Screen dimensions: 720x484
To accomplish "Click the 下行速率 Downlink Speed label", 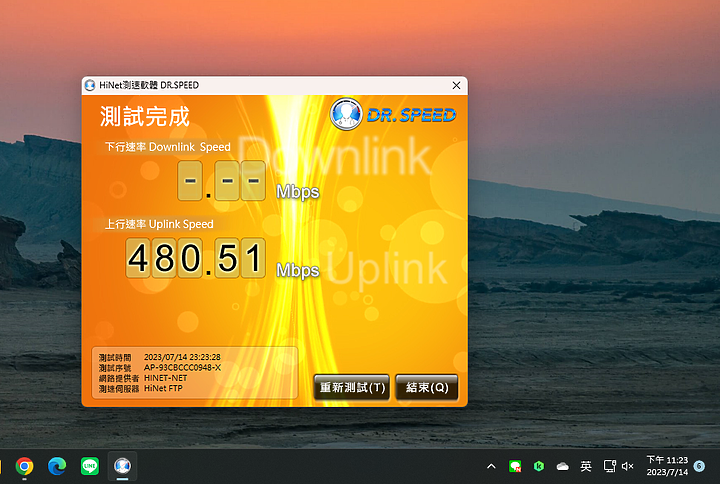I will click(x=168, y=147).
